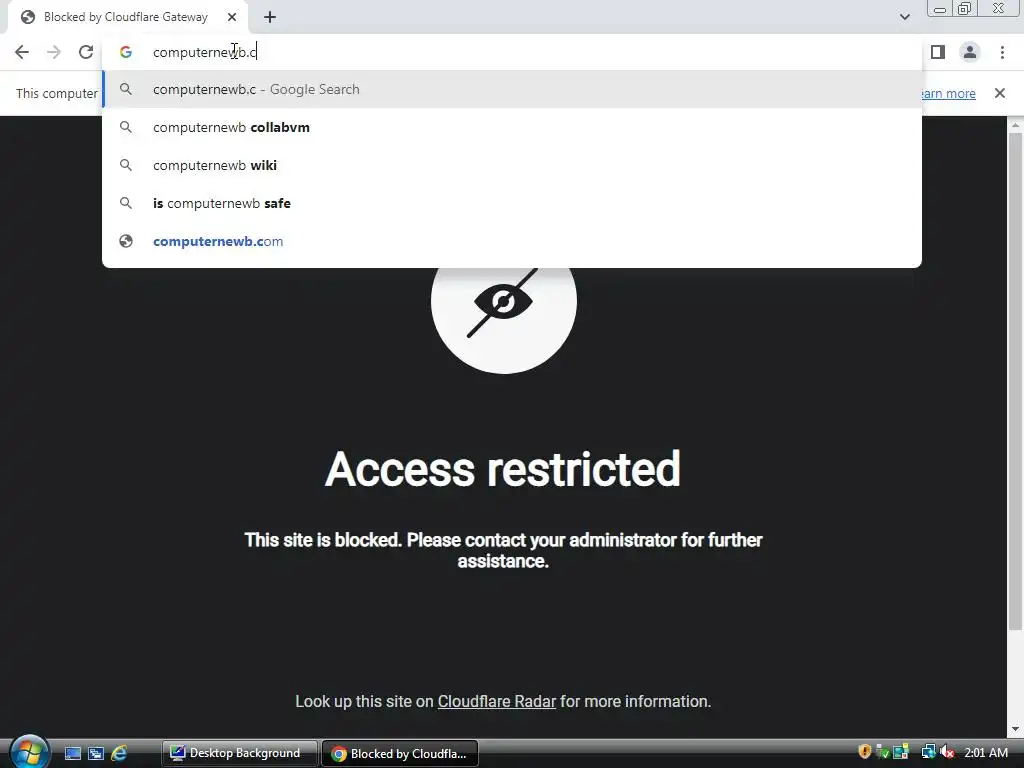Switch to the Desktop Background taskbar window
This screenshot has height=768, width=1024.
pyautogui.click(x=239, y=753)
